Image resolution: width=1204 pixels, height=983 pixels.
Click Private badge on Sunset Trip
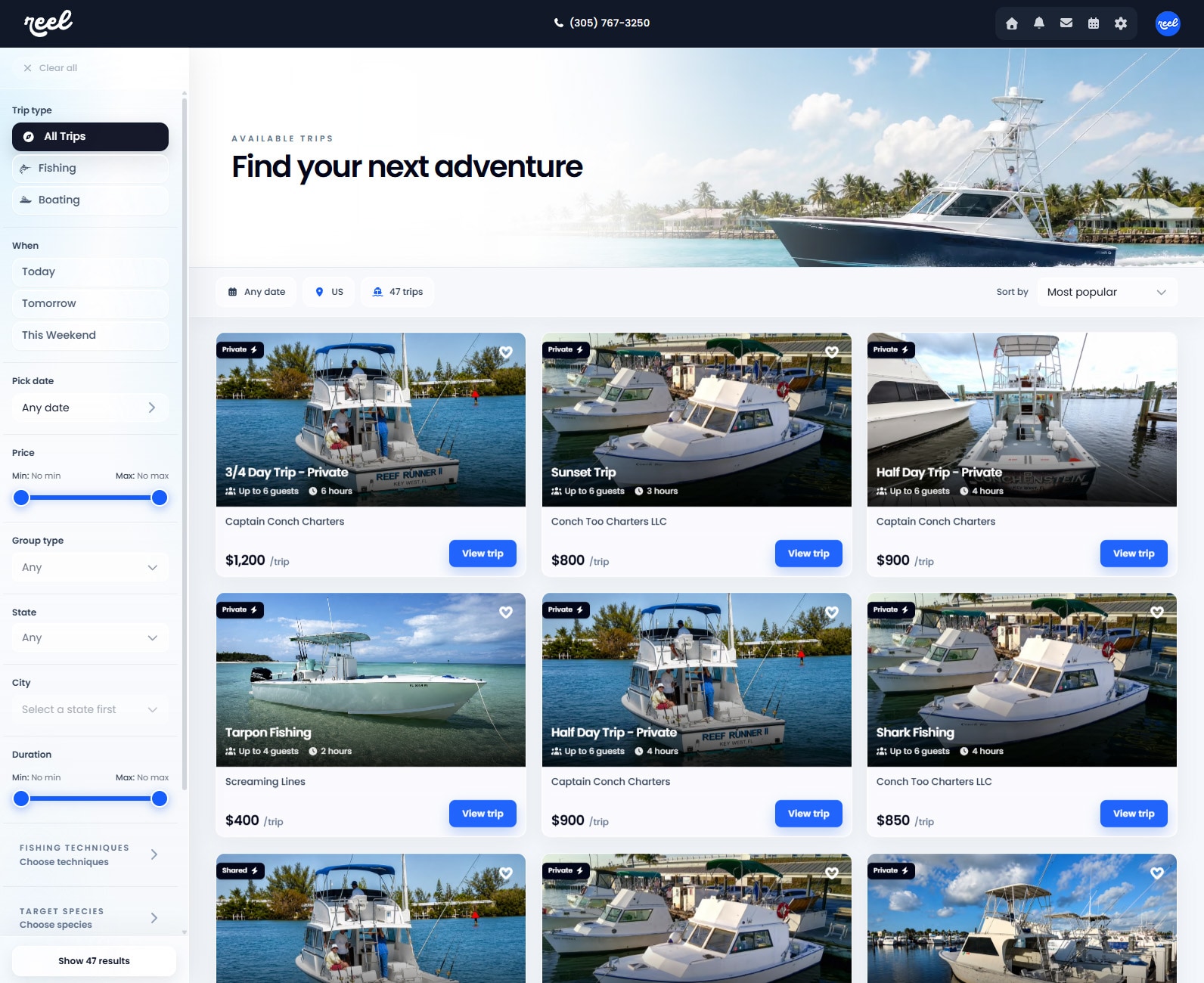click(566, 349)
